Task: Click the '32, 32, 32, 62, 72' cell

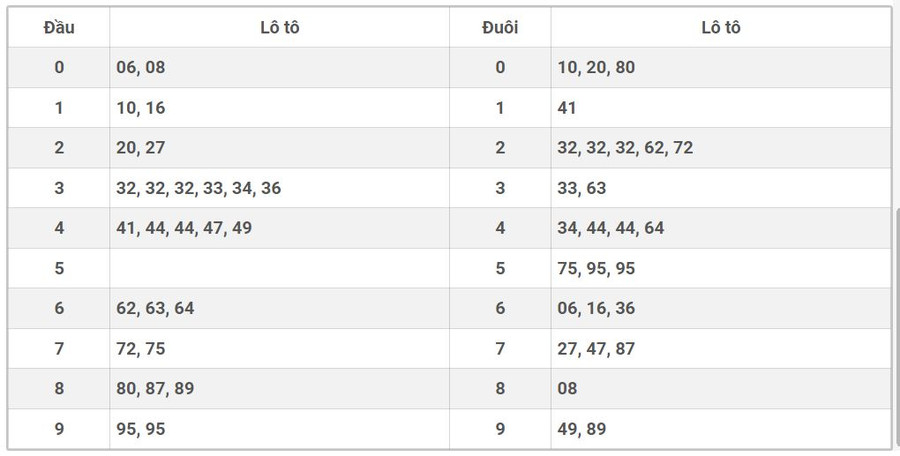Action: (625, 147)
